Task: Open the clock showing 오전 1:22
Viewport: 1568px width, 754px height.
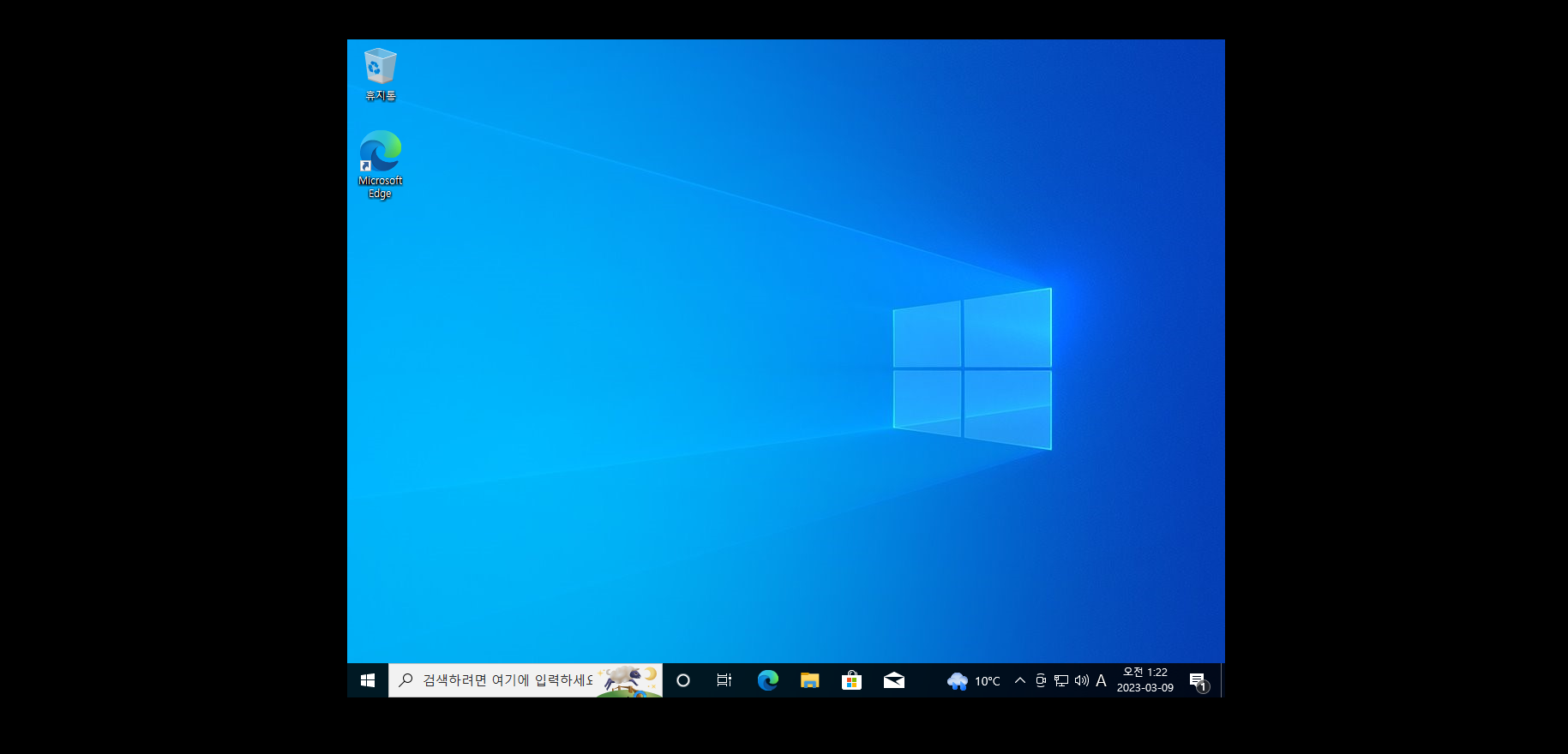Action: 1145,680
